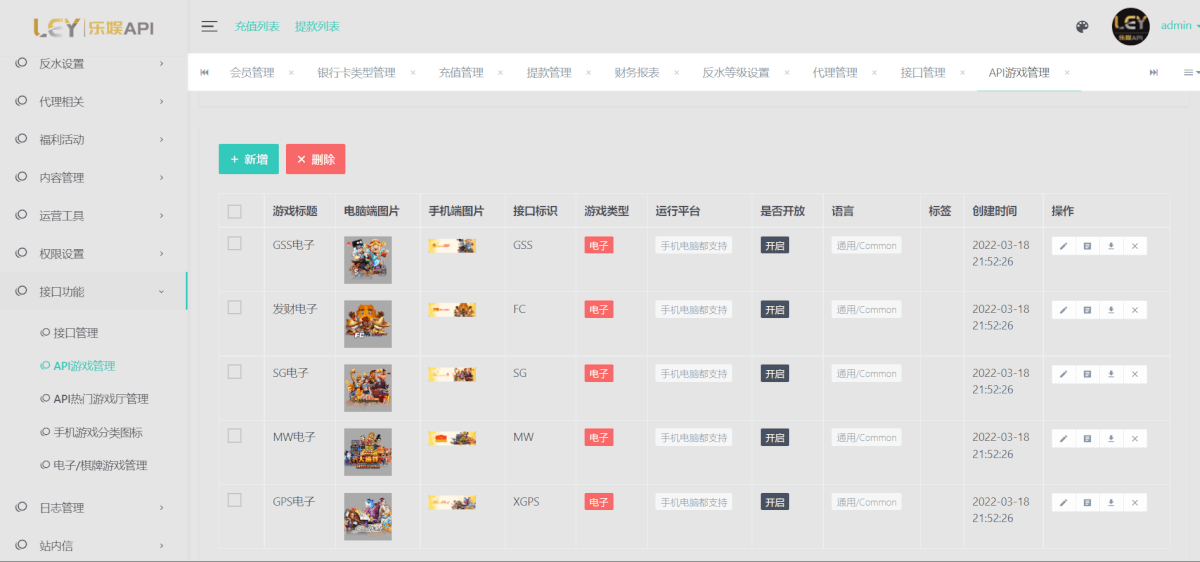Tick the checkbox for the GSS电子 row
This screenshot has width=1200, height=562.
234,244
